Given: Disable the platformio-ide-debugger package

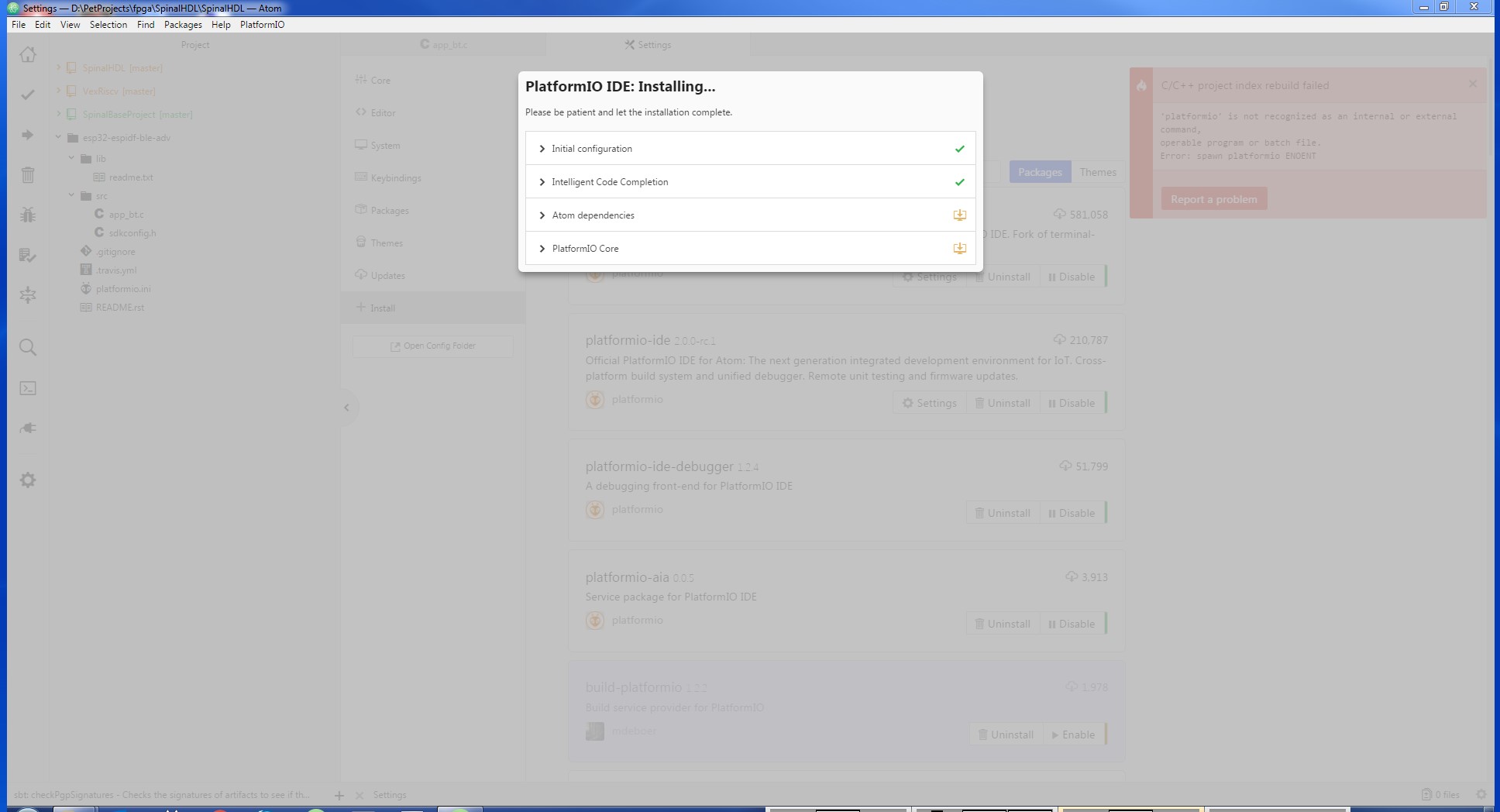Looking at the screenshot, I should (1072, 512).
